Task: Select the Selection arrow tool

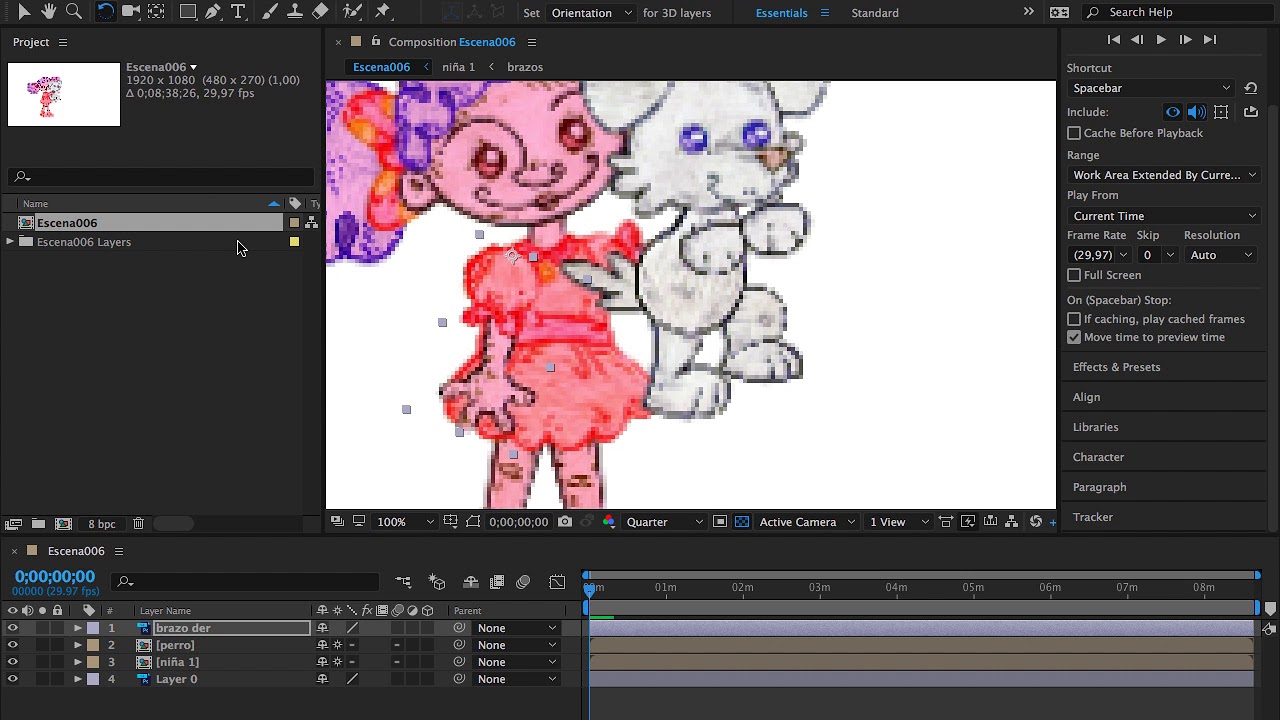Action: [x=24, y=12]
